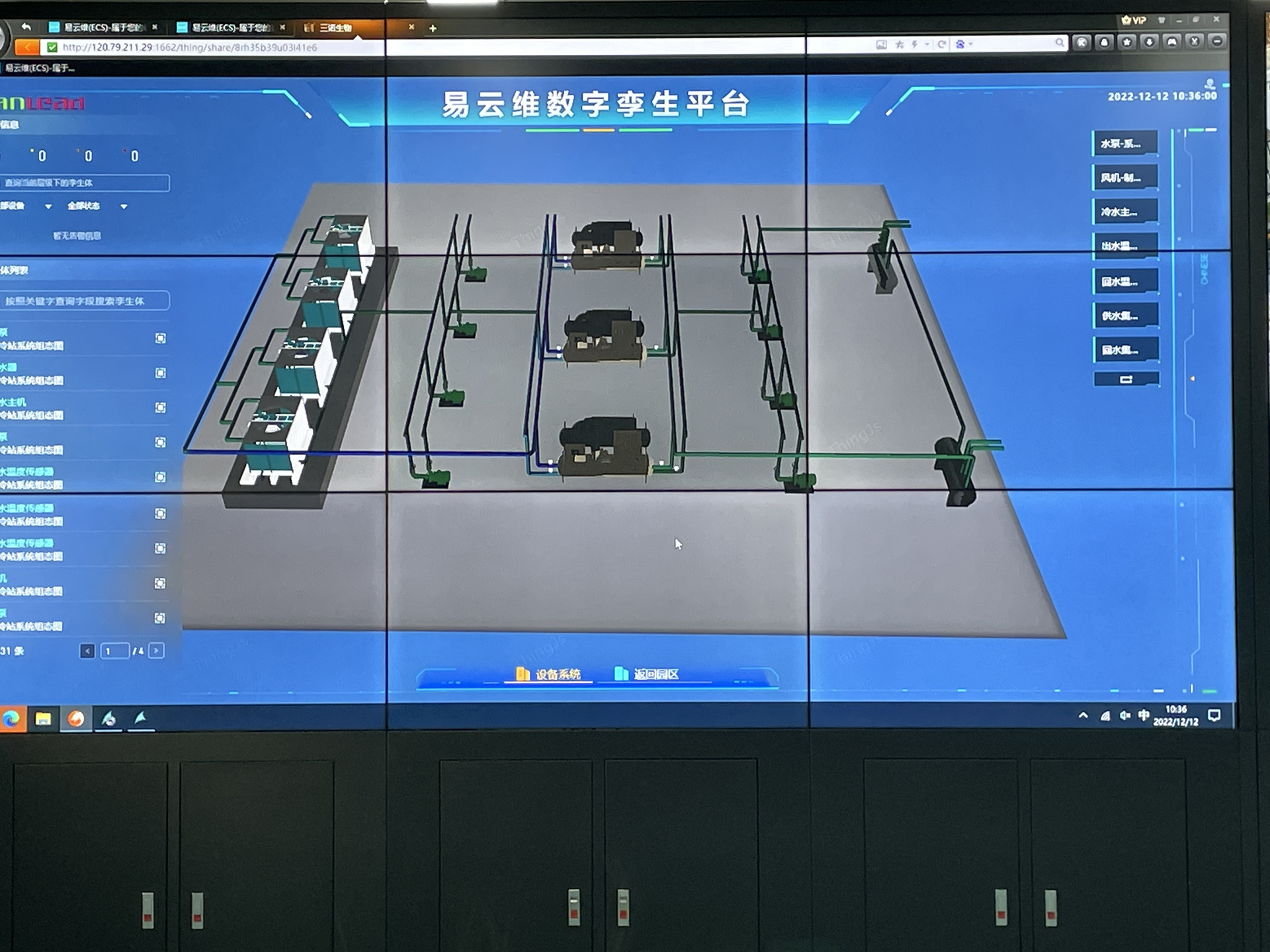The image size is (1270, 952).
Task: Go to next page of twin list
Action: pyautogui.click(x=156, y=651)
